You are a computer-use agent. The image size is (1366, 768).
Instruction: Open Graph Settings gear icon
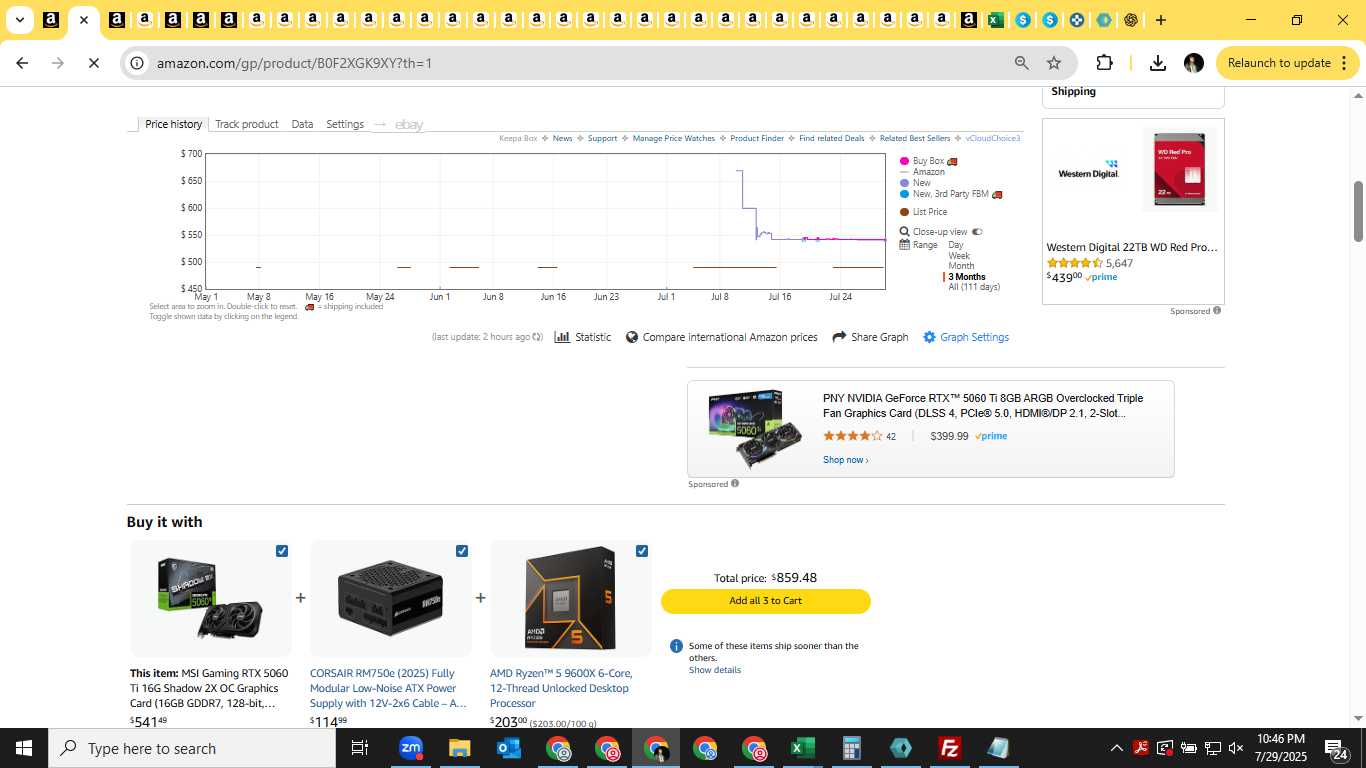click(929, 337)
